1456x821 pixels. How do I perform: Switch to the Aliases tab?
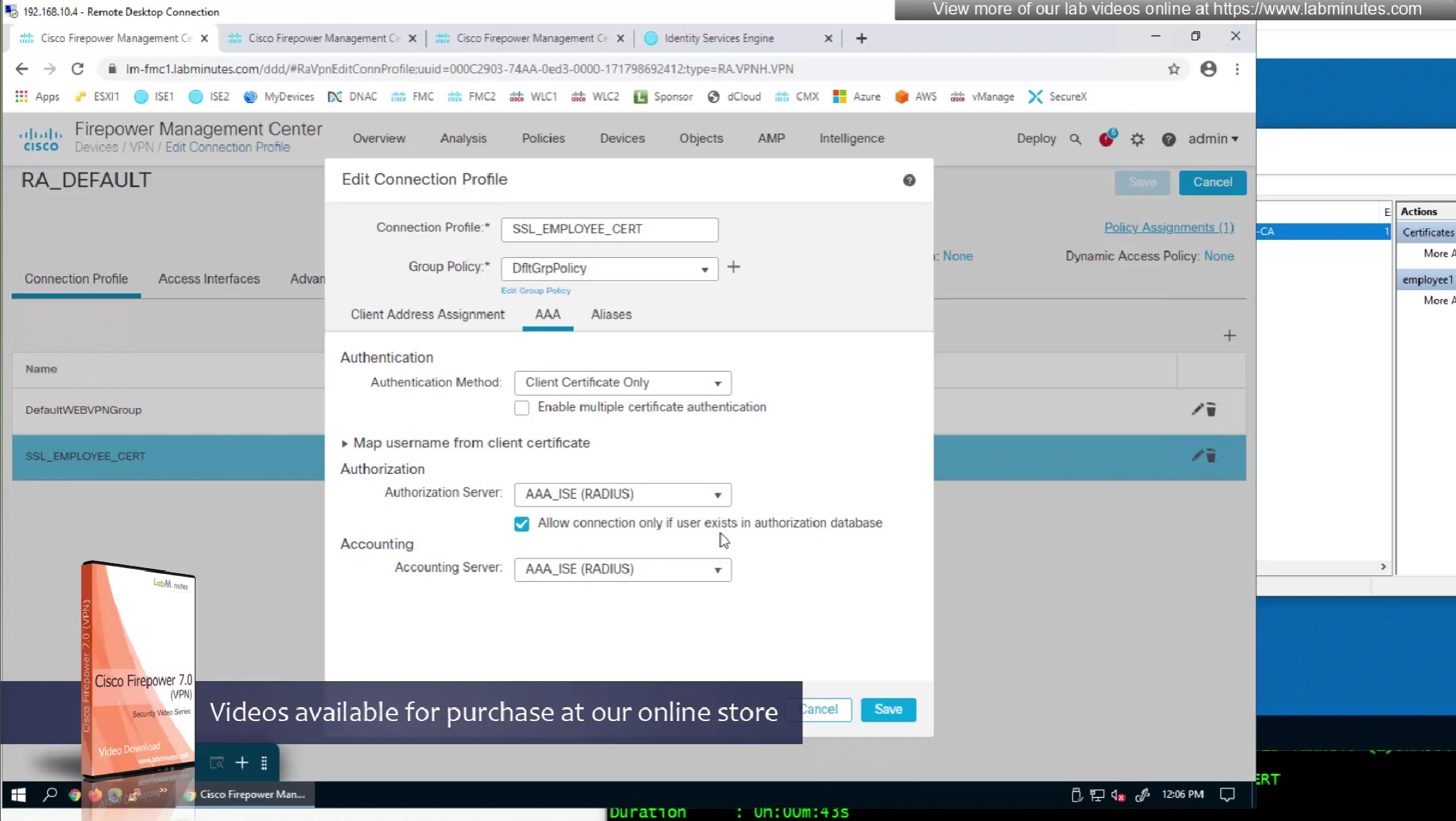pyautogui.click(x=611, y=314)
